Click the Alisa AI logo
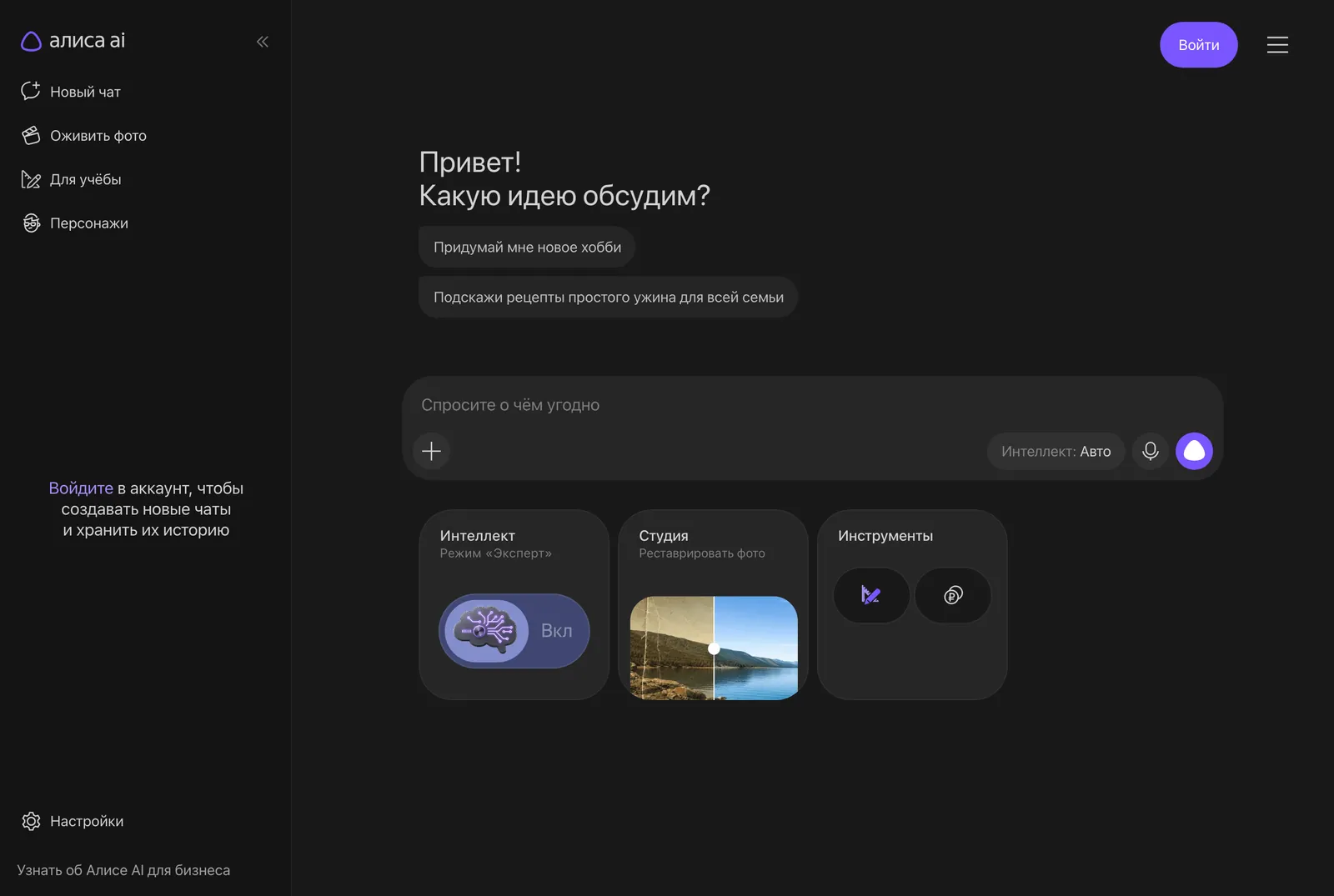Viewport: 1334px width, 896px height. pyautogui.click(x=73, y=41)
